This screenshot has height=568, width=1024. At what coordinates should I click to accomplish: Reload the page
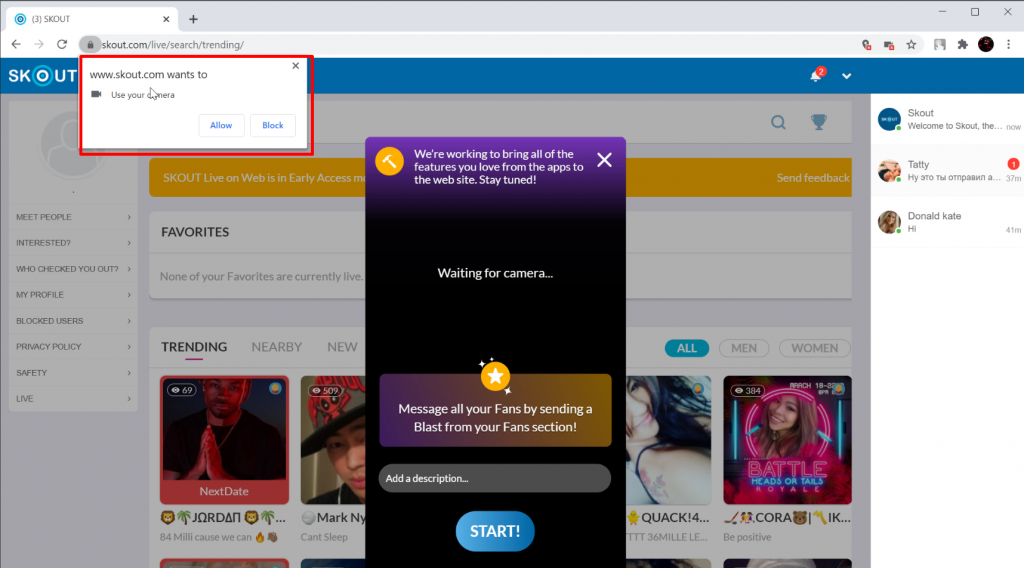coord(62,44)
